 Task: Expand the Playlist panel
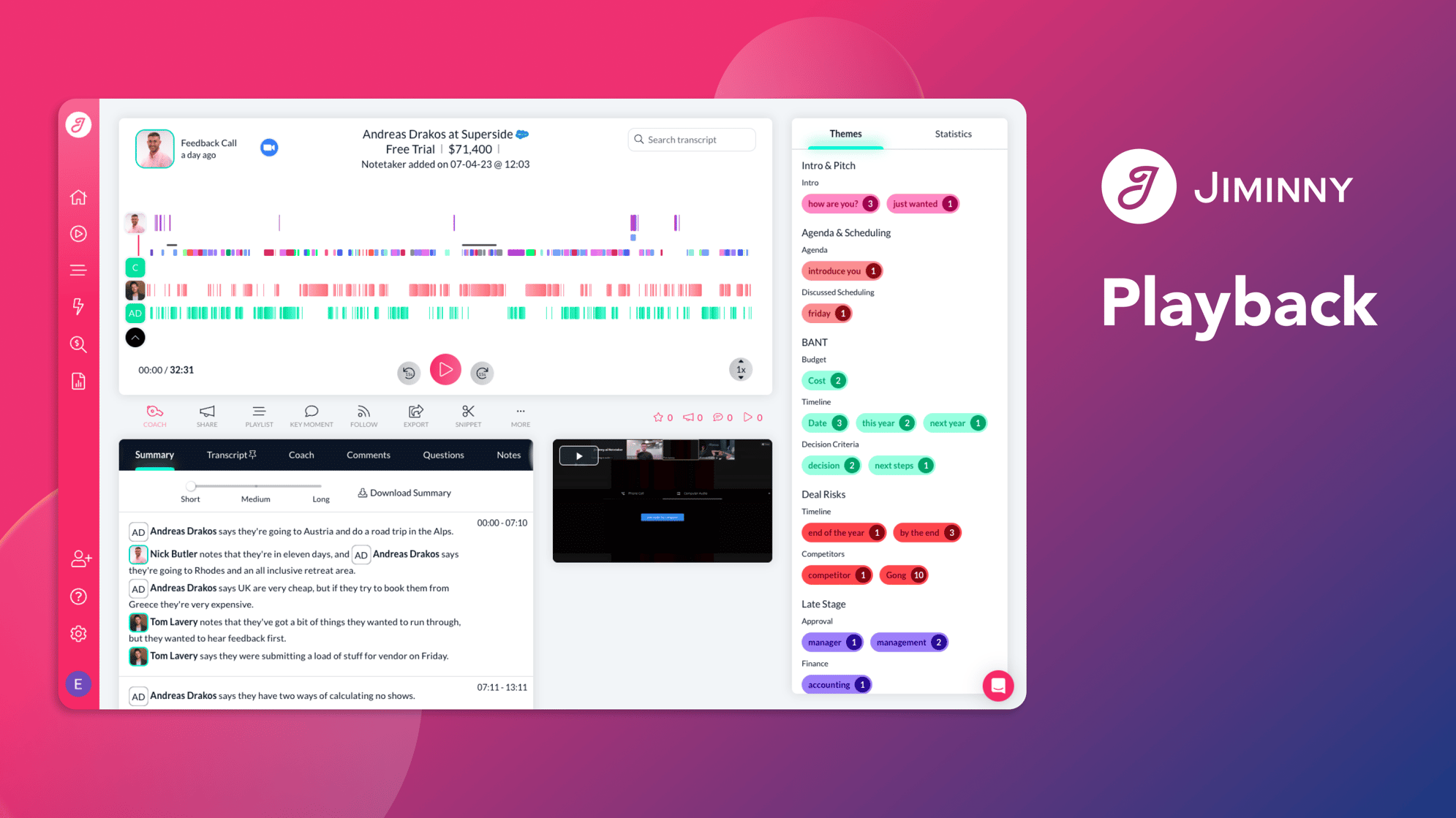pos(258,415)
